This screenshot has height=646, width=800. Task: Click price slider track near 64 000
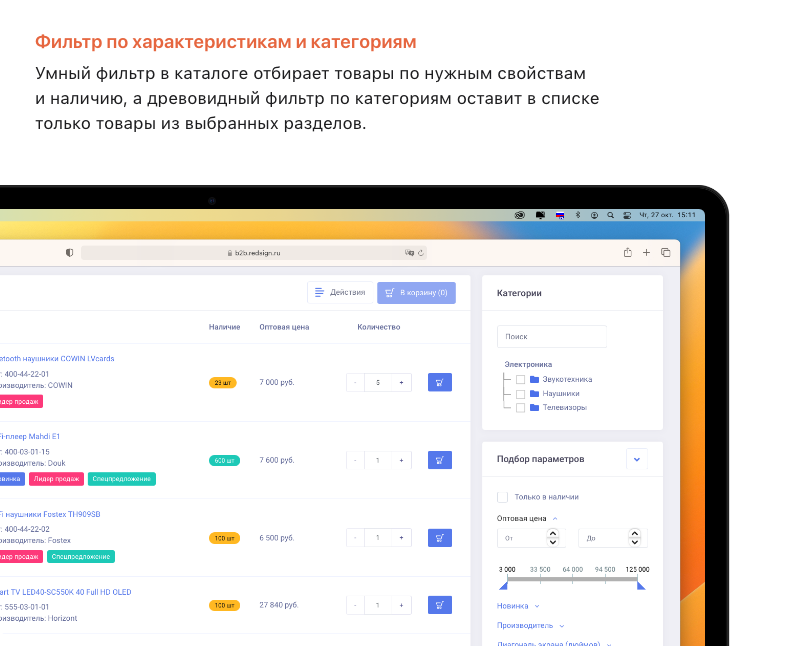(x=572, y=579)
